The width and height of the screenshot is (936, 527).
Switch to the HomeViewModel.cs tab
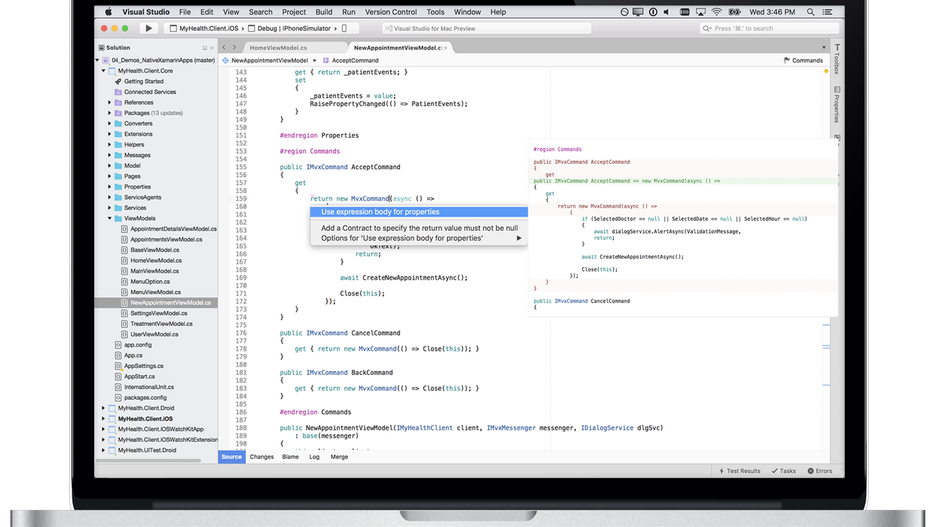point(278,47)
